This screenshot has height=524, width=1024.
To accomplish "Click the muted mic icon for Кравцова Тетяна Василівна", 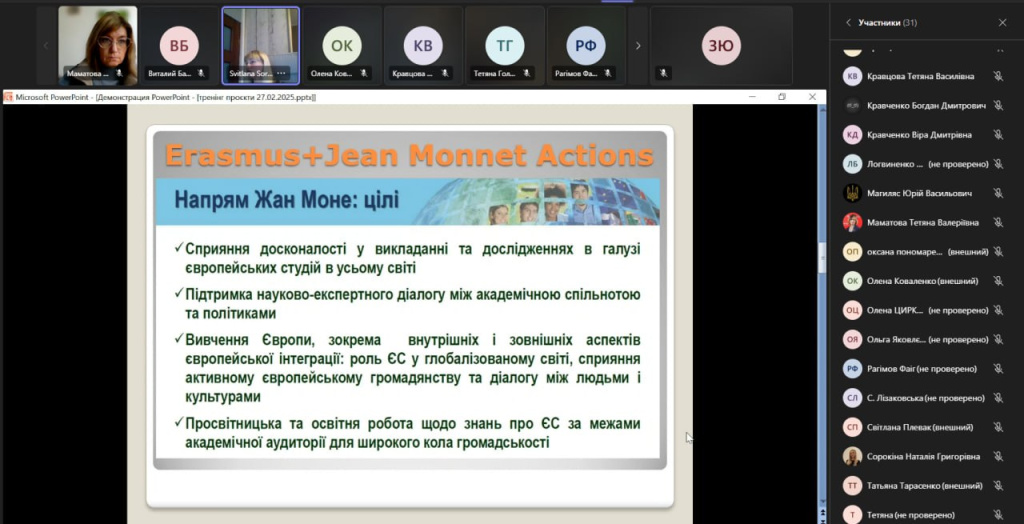I will point(998,76).
